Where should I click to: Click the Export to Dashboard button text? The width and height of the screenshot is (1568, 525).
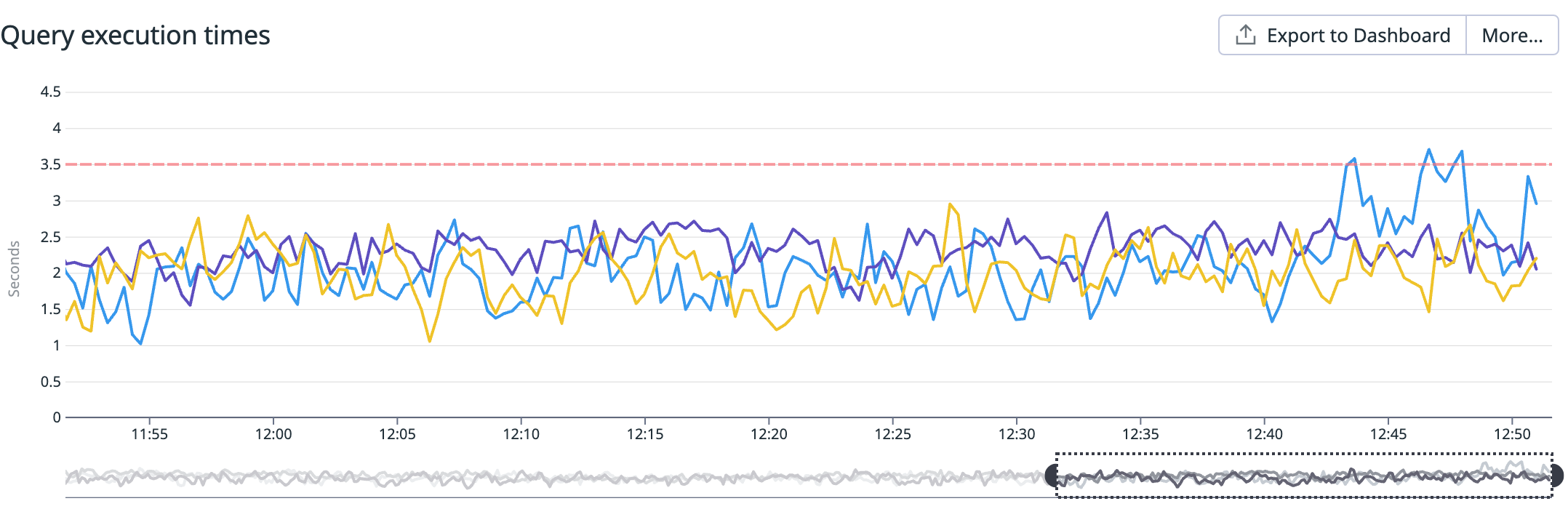1358,36
